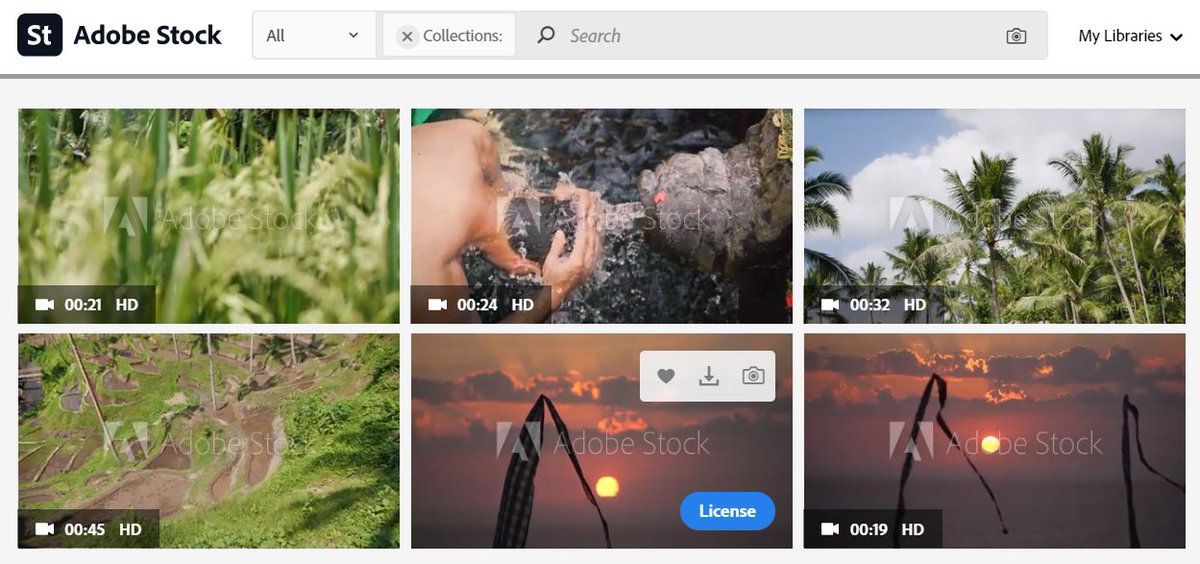Click the HD badge next to 00:19
Image resolution: width=1200 pixels, height=564 pixels.
pos(912,529)
